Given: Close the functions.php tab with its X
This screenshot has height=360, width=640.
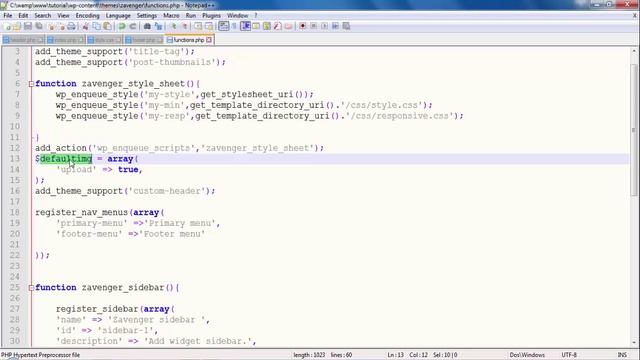Looking at the screenshot, I should point(209,40).
